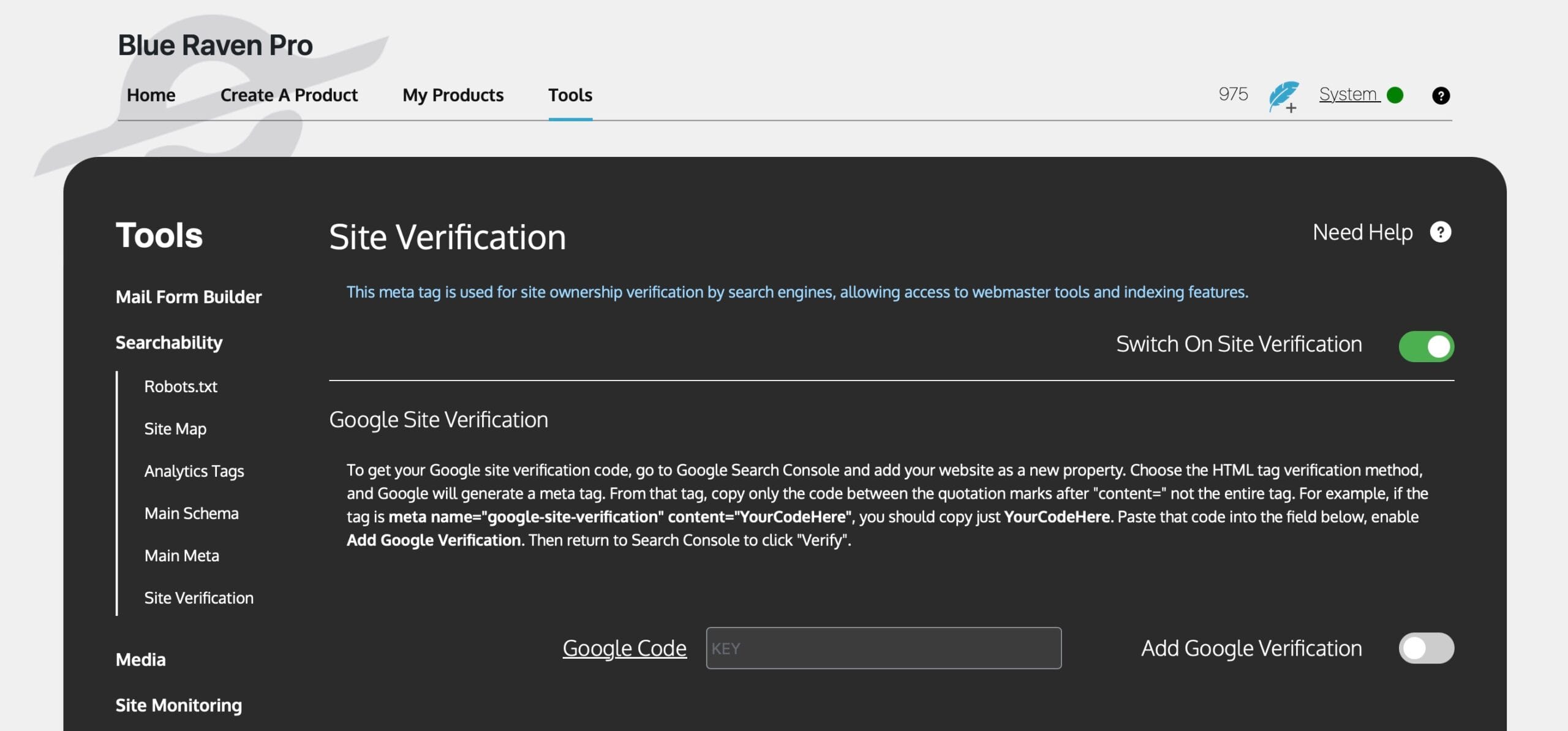Open Robots.txt in the sidebar
1568x731 pixels.
(181, 387)
